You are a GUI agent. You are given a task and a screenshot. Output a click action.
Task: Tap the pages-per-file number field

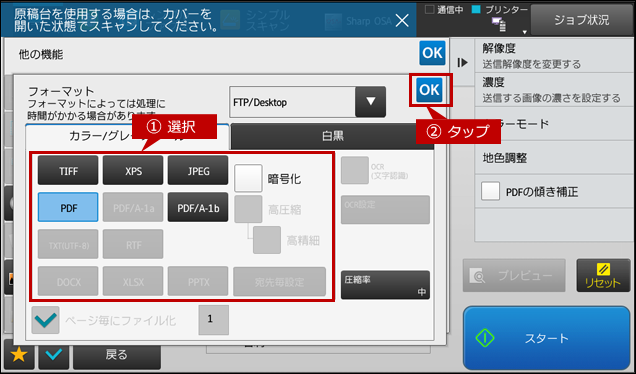[x=213, y=320]
